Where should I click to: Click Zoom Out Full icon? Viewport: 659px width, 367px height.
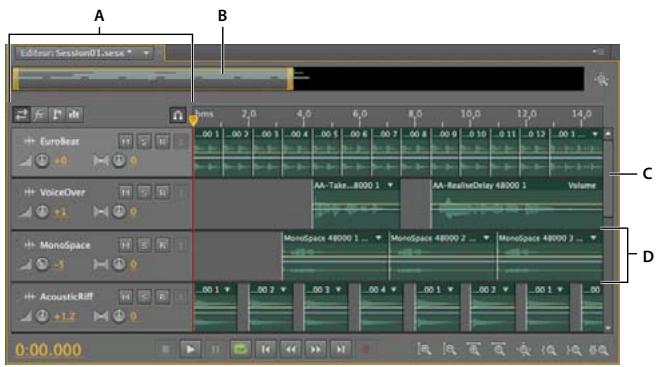click(x=523, y=349)
